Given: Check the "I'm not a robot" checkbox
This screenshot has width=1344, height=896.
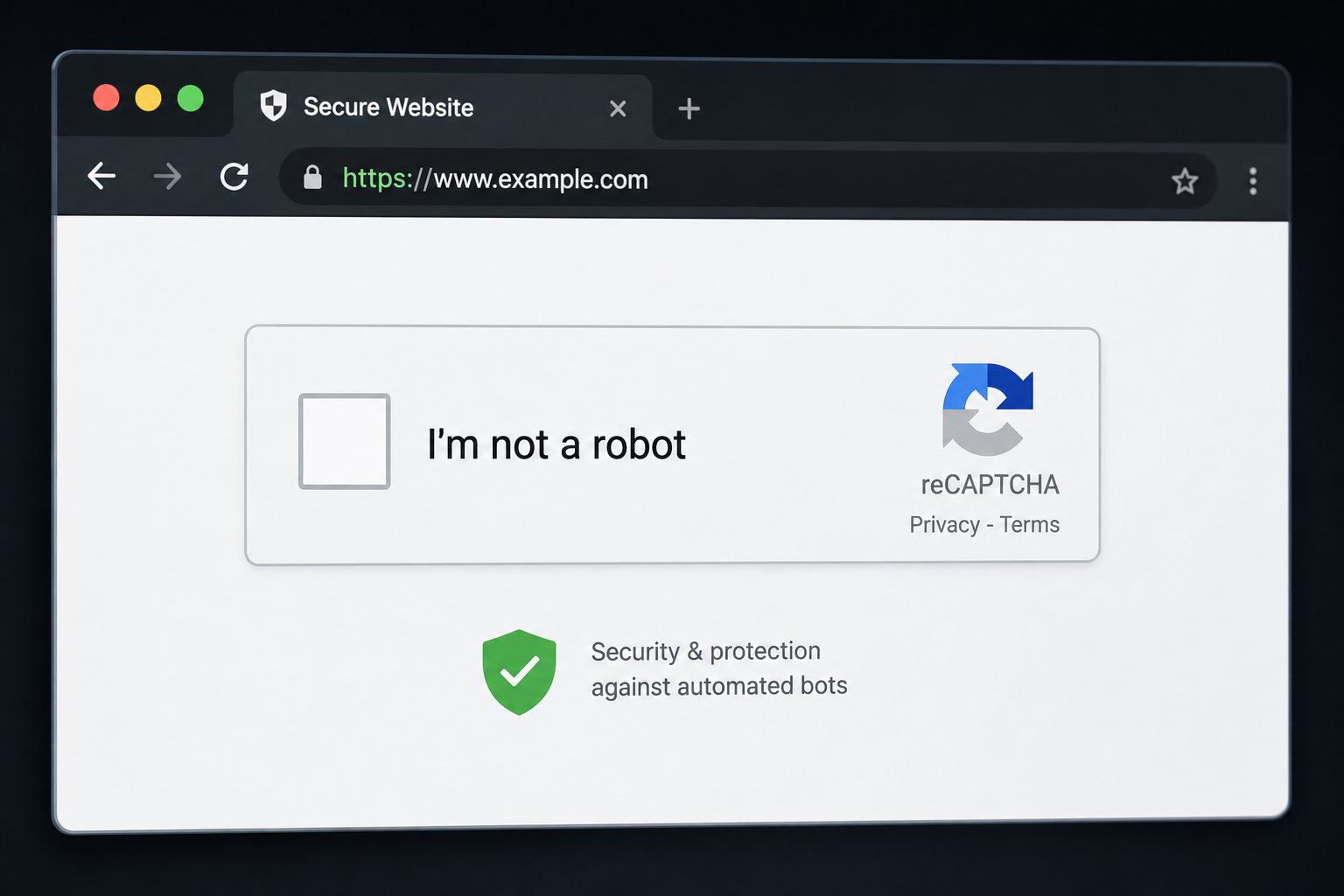Looking at the screenshot, I should coord(344,441).
